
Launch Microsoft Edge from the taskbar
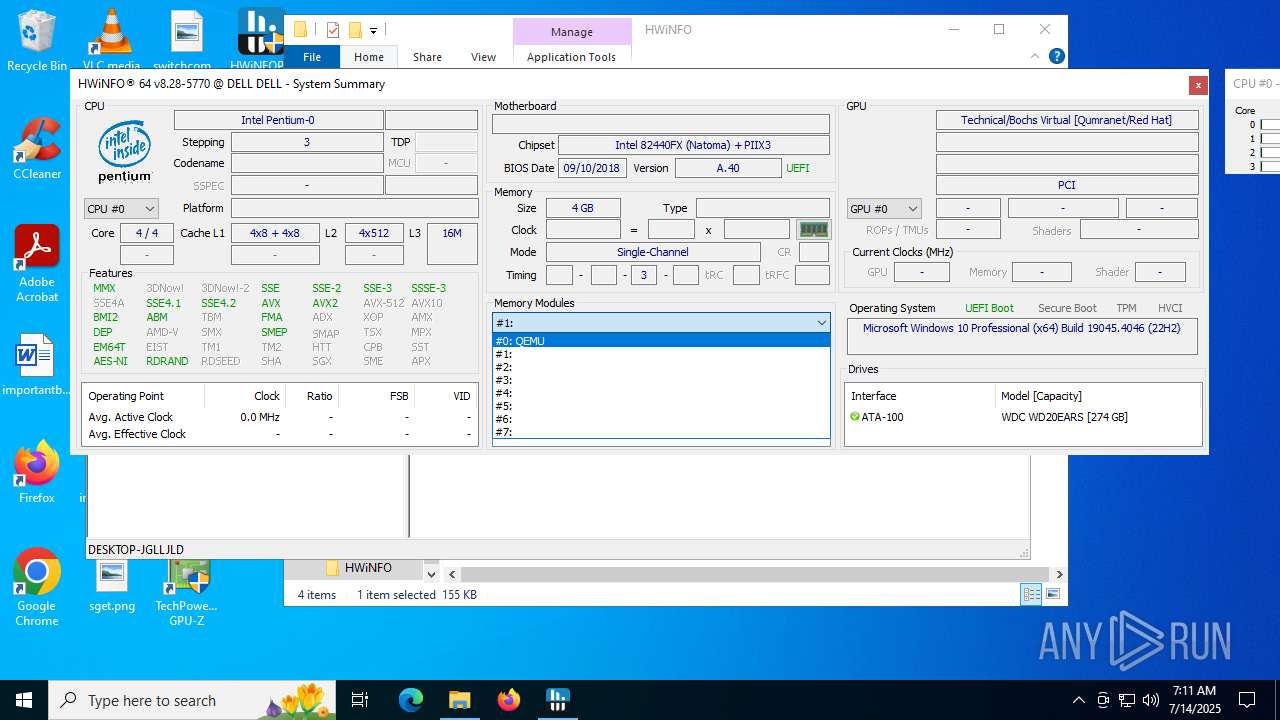pyautogui.click(x=411, y=700)
